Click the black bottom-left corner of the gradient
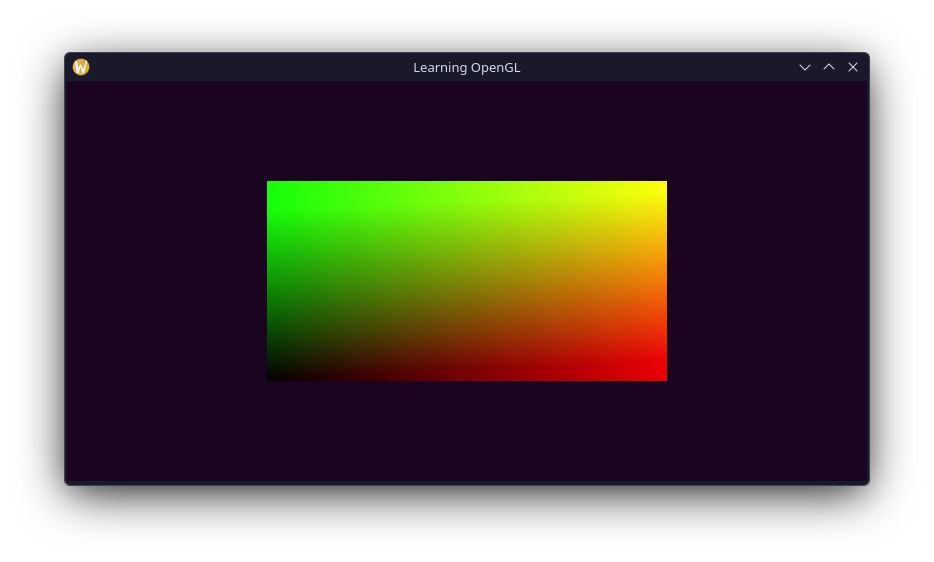 [x=273, y=374]
